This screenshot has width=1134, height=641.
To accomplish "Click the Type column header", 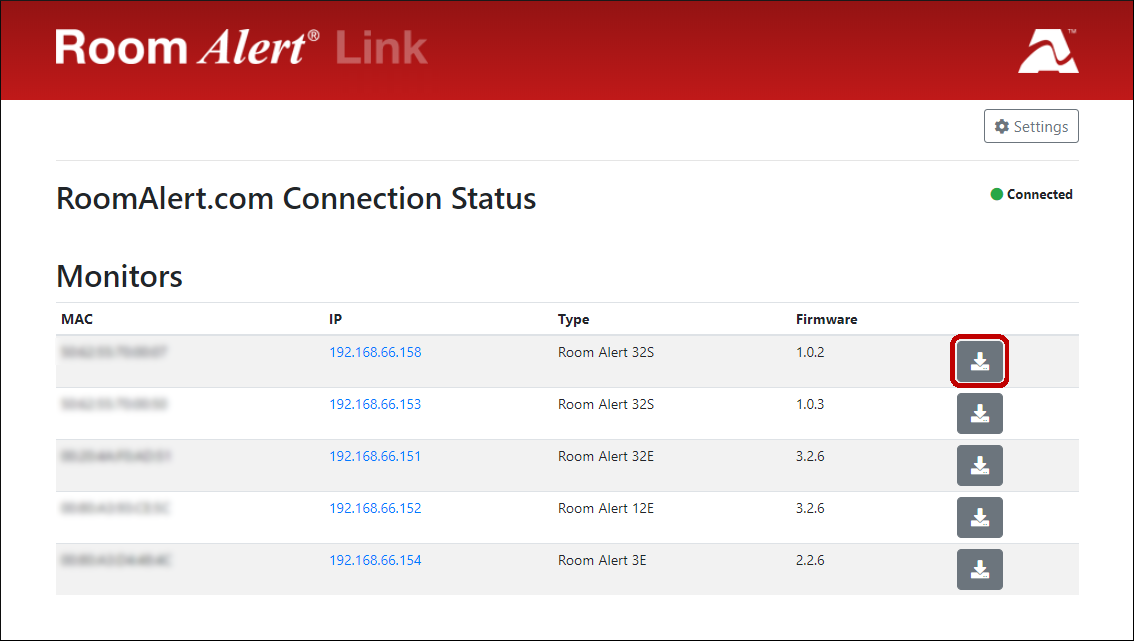I will pyautogui.click(x=573, y=320).
